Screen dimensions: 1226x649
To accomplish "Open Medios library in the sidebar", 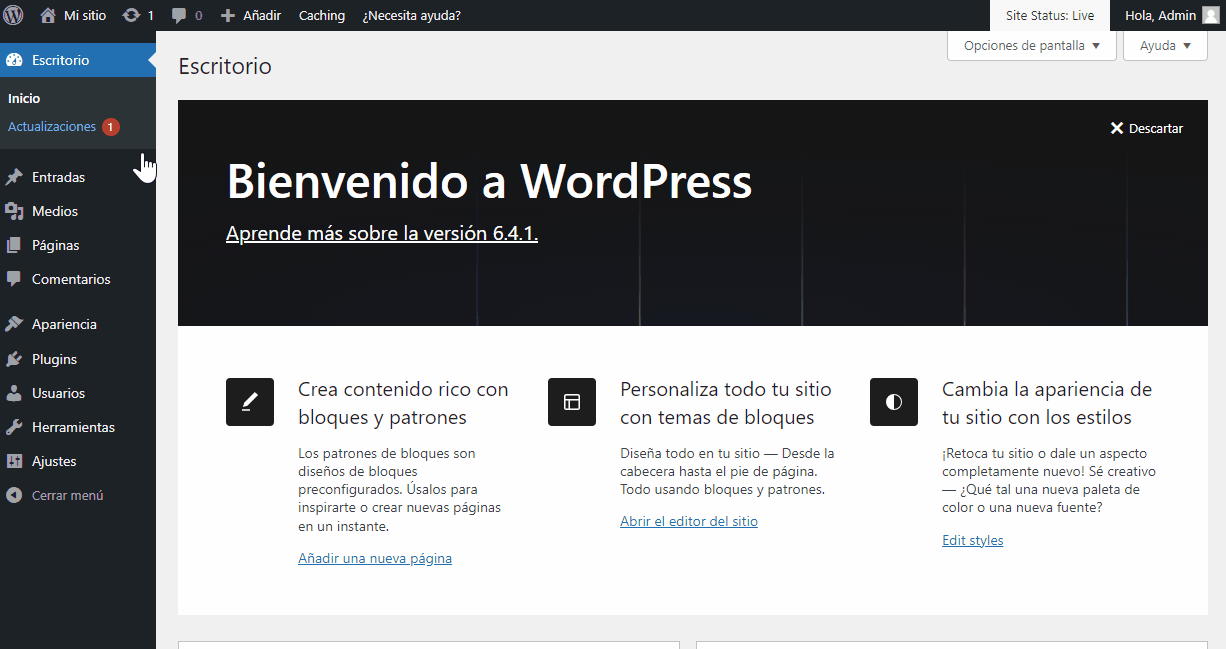I will [78, 211].
